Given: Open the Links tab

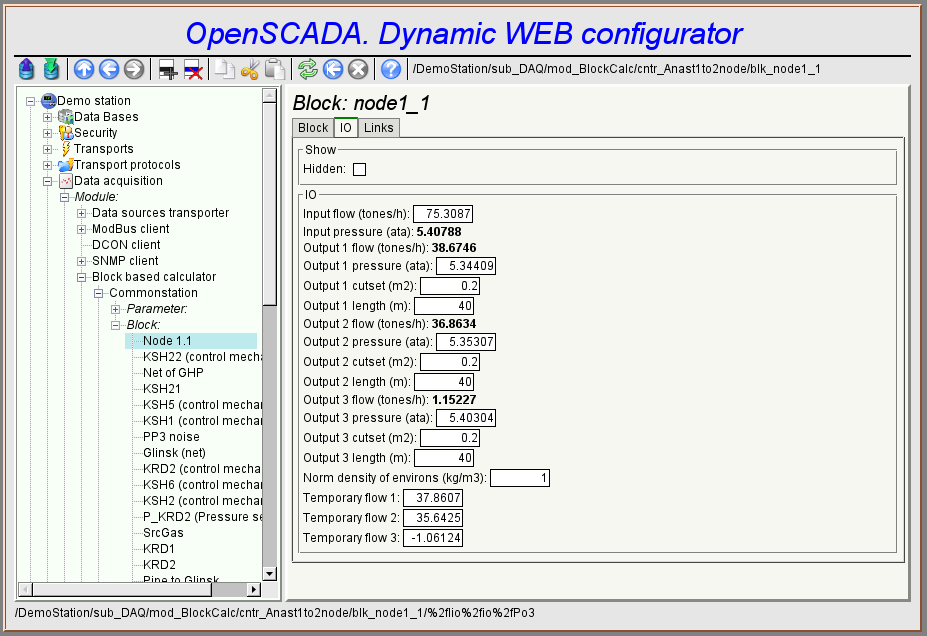Looking at the screenshot, I should (x=378, y=128).
